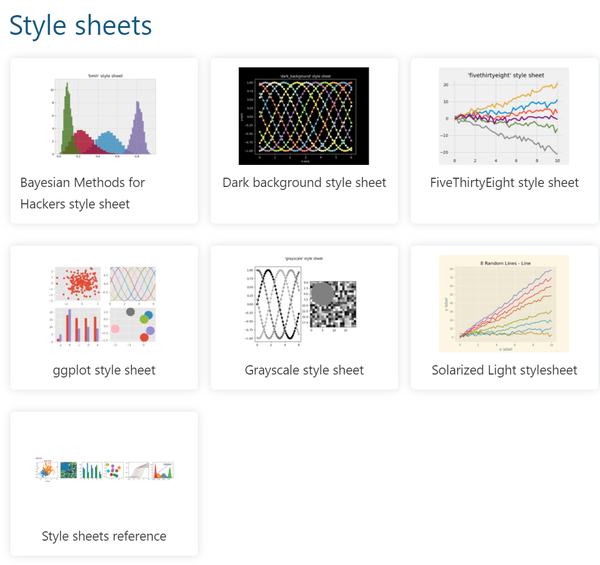Screen dimensions: 600x565
Task: Open the dark background plot thumbnail
Action: tap(304, 116)
